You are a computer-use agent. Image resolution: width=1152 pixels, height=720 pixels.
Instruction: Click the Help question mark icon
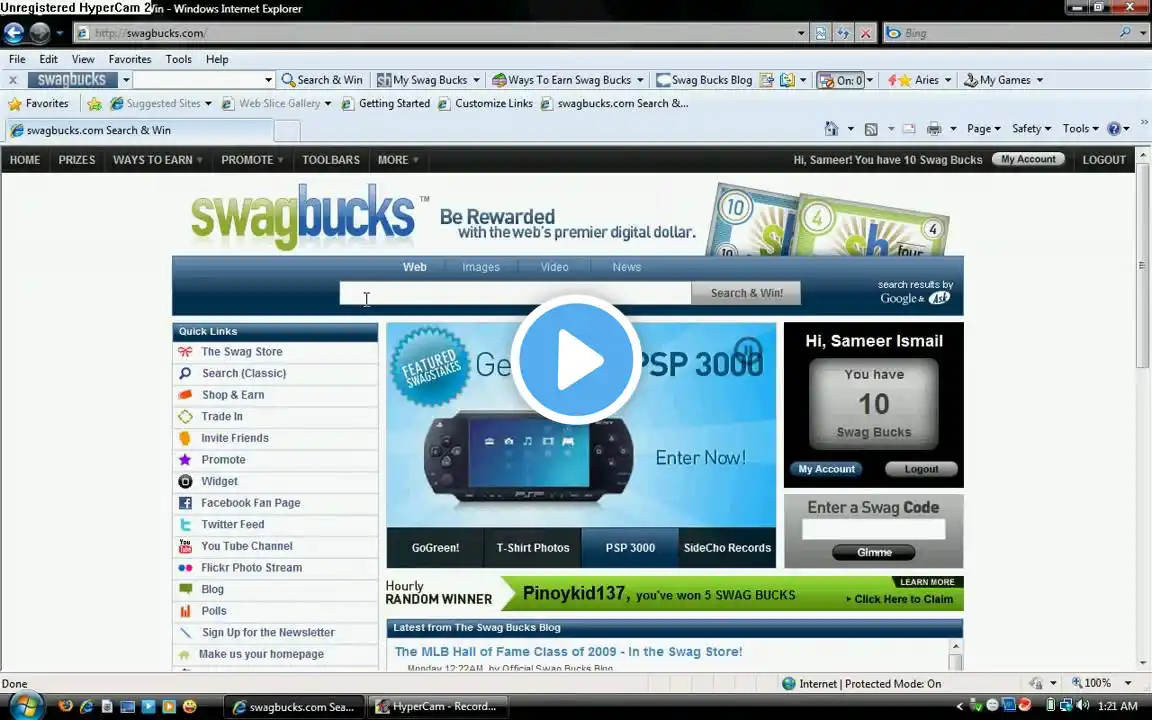point(1114,129)
